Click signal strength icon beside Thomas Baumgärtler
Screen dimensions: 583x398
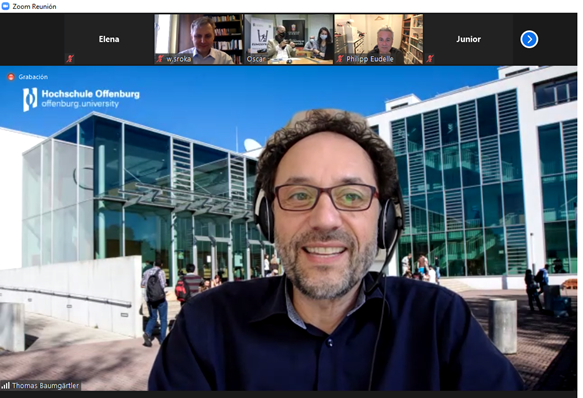(x=5, y=386)
